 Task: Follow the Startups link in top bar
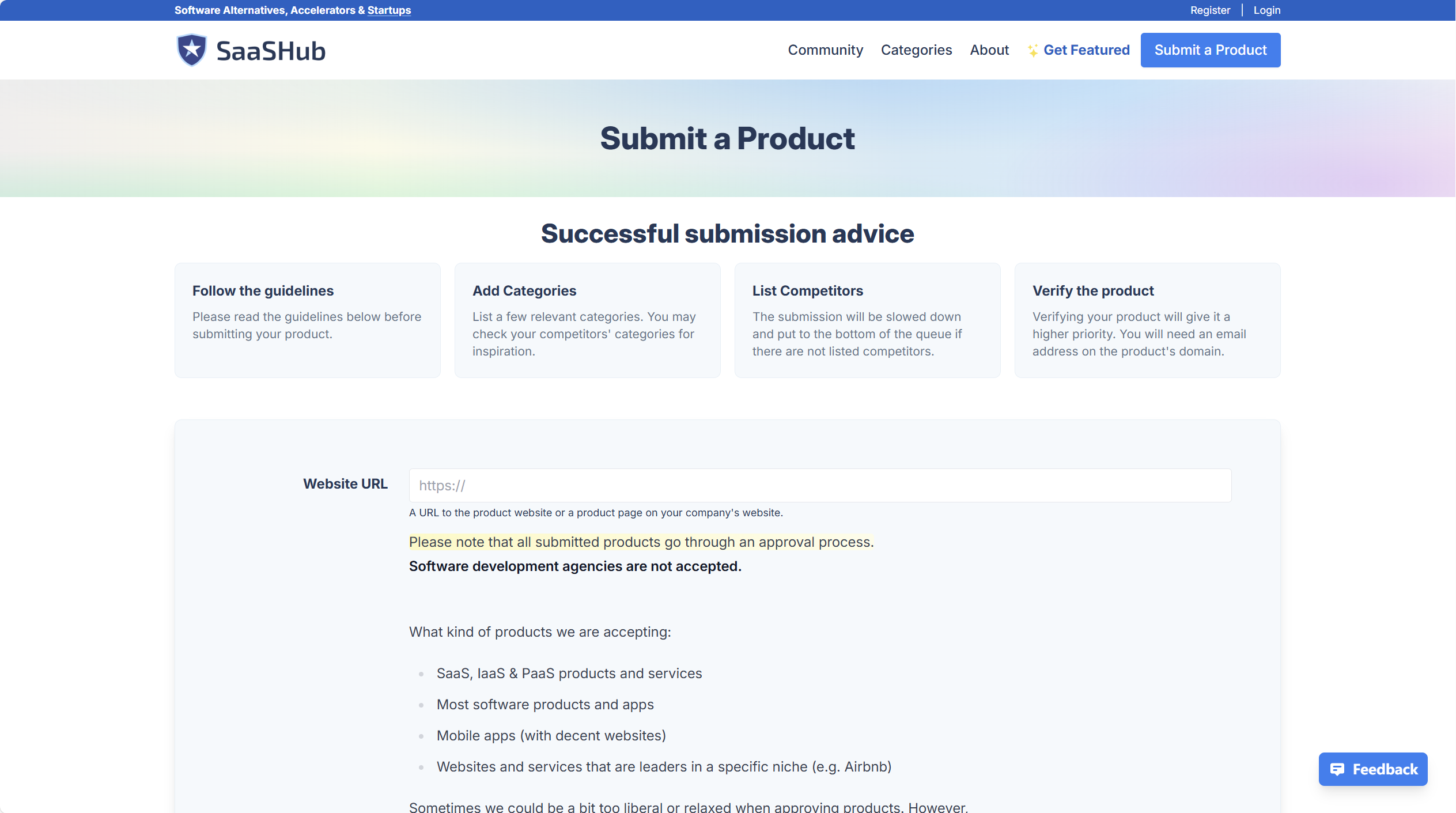click(x=389, y=10)
